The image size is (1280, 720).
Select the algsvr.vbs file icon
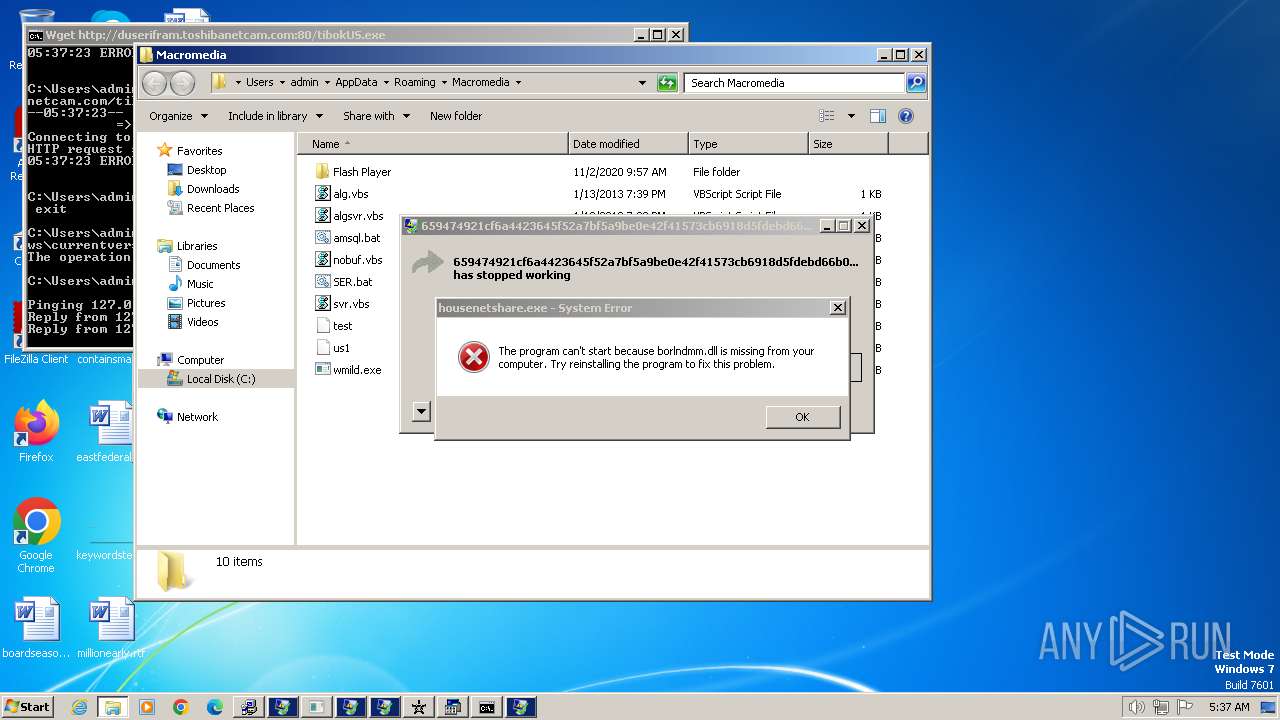[x=323, y=216]
